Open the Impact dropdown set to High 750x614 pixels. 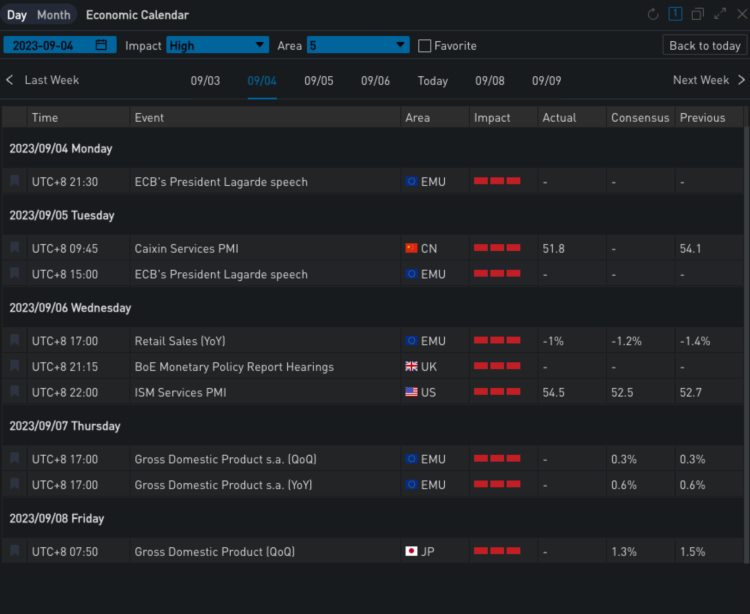pos(218,45)
